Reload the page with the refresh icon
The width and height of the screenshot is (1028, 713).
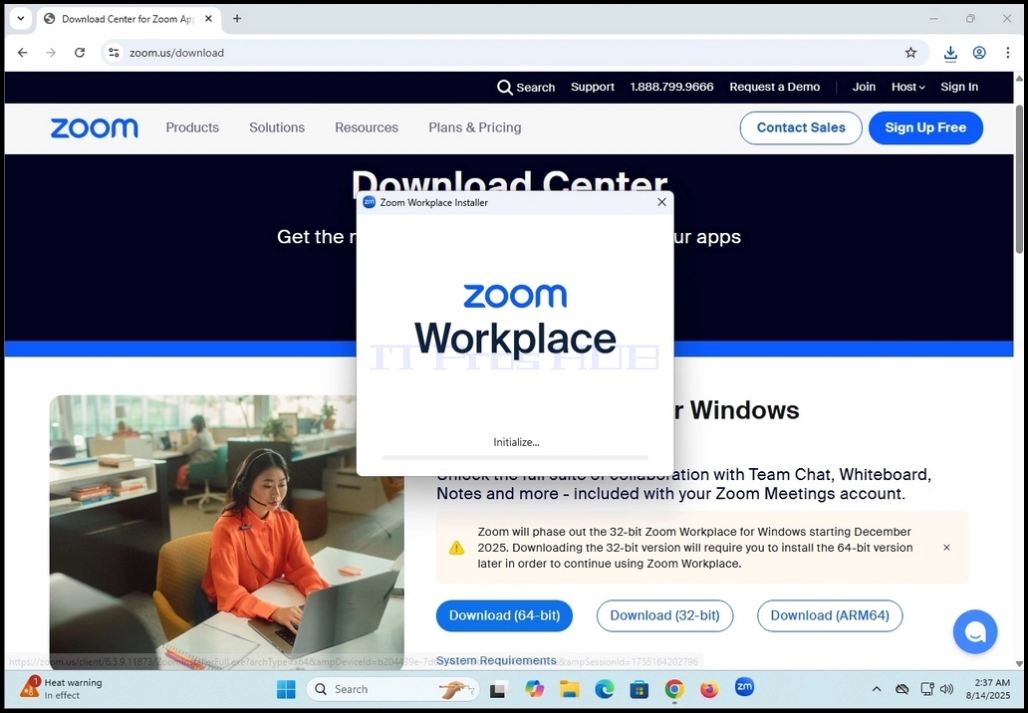point(79,52)
